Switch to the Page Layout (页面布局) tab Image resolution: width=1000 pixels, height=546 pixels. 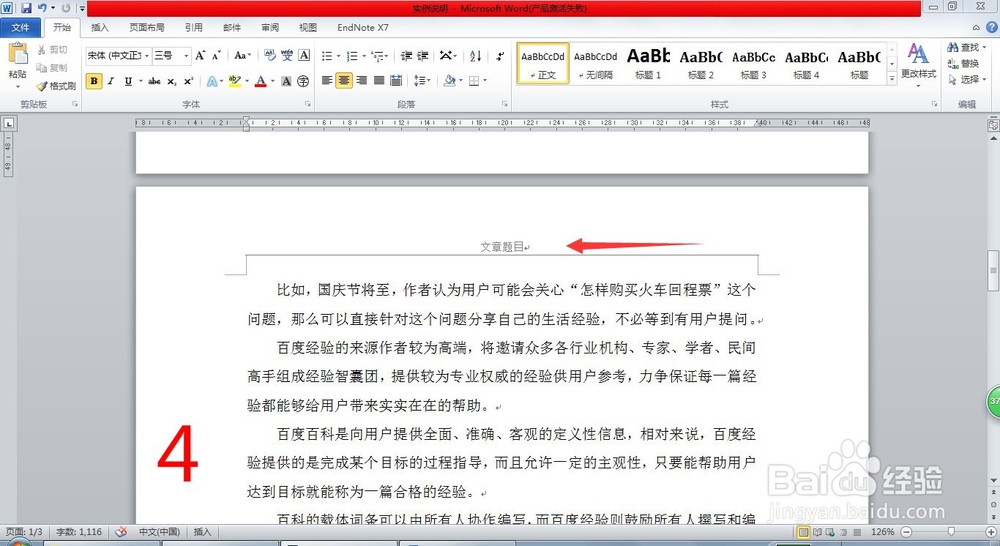tap(147, 27)
